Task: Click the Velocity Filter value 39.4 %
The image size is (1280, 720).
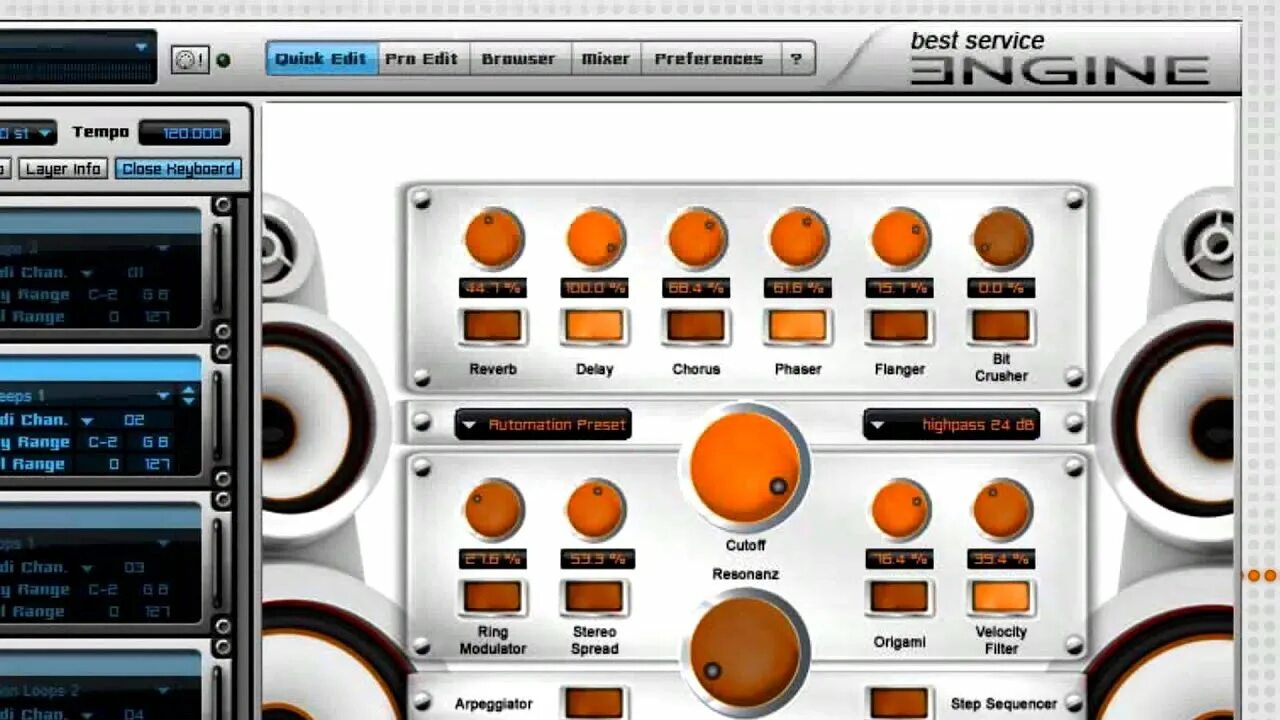Action: [1001, 559]
